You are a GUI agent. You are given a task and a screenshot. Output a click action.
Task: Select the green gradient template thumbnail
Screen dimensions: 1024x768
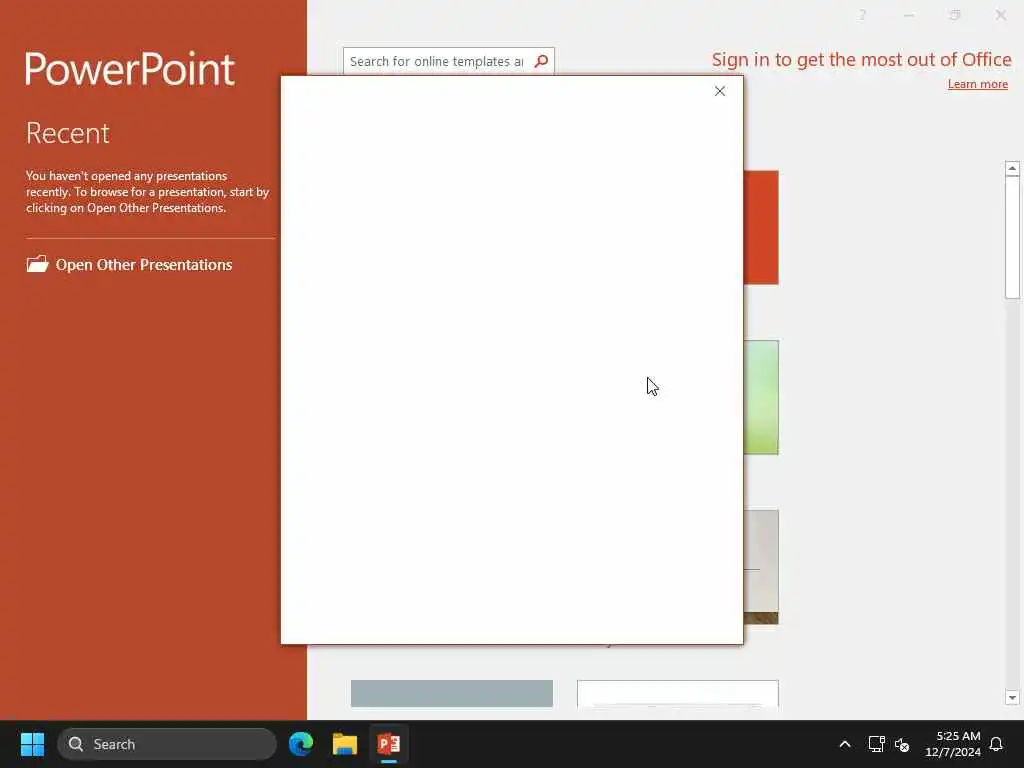tap(761, 397)
